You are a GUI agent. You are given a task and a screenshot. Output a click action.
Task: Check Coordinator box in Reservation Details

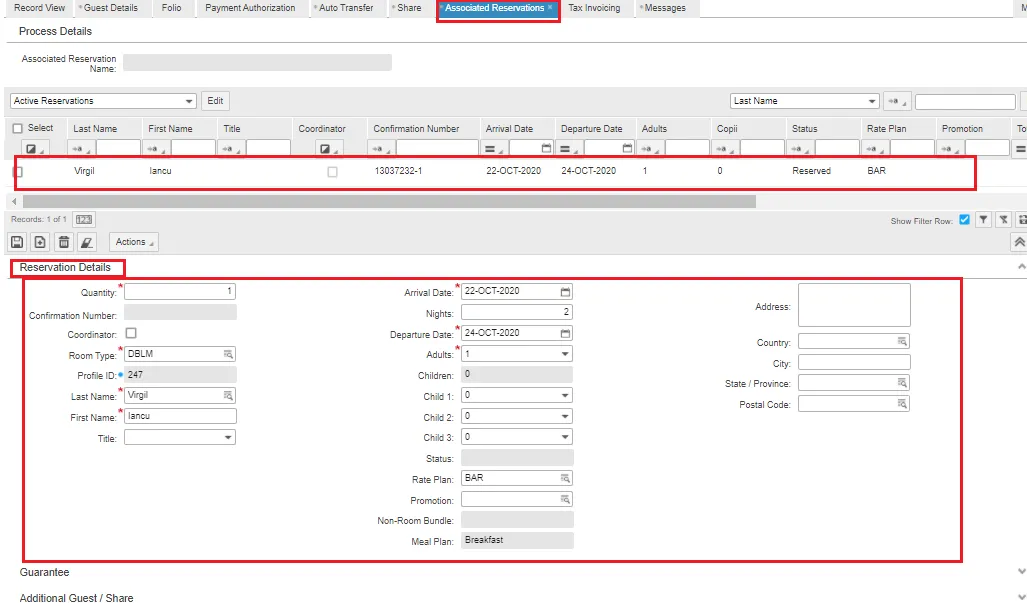click(131, 333)
